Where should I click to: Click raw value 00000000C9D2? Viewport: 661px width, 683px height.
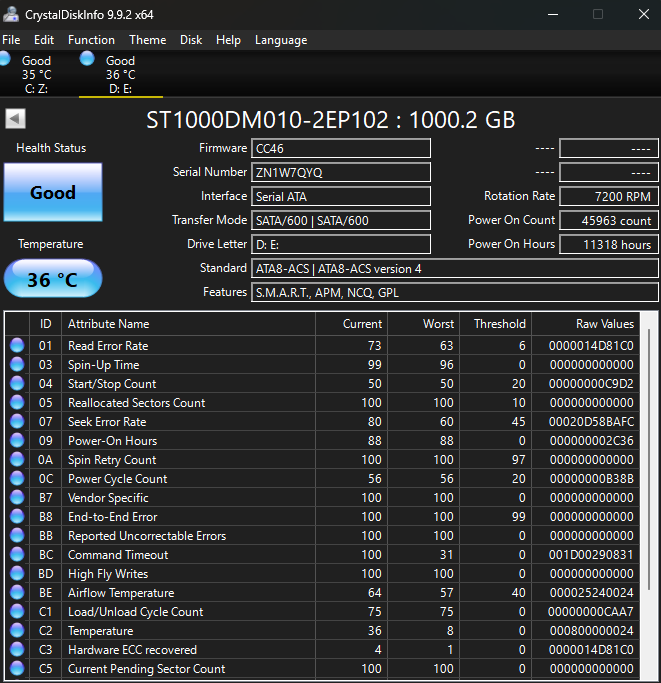coord(591,384)
